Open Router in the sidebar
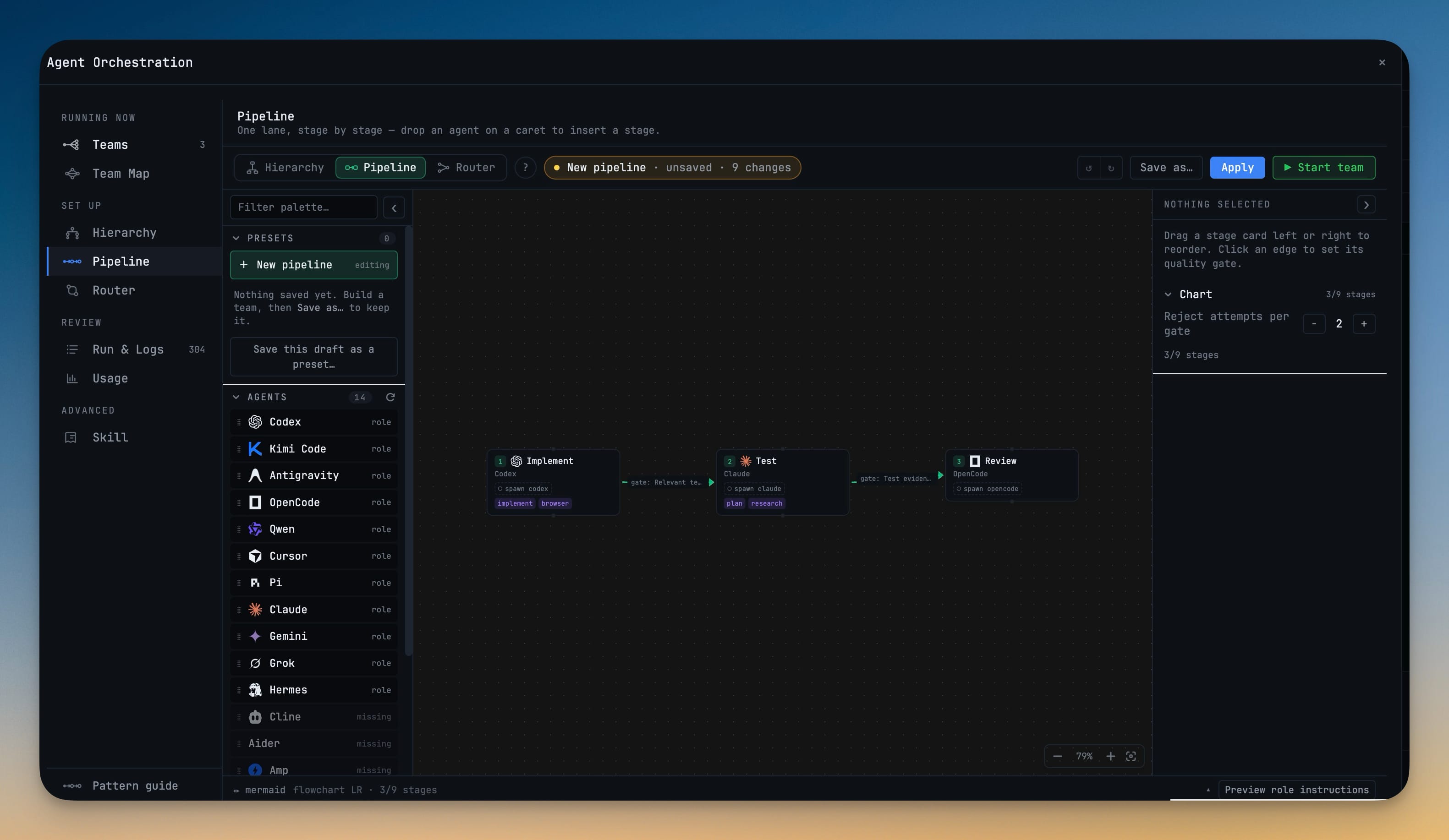Viewport: 1449px width, 840px height. tap(135, 291)
